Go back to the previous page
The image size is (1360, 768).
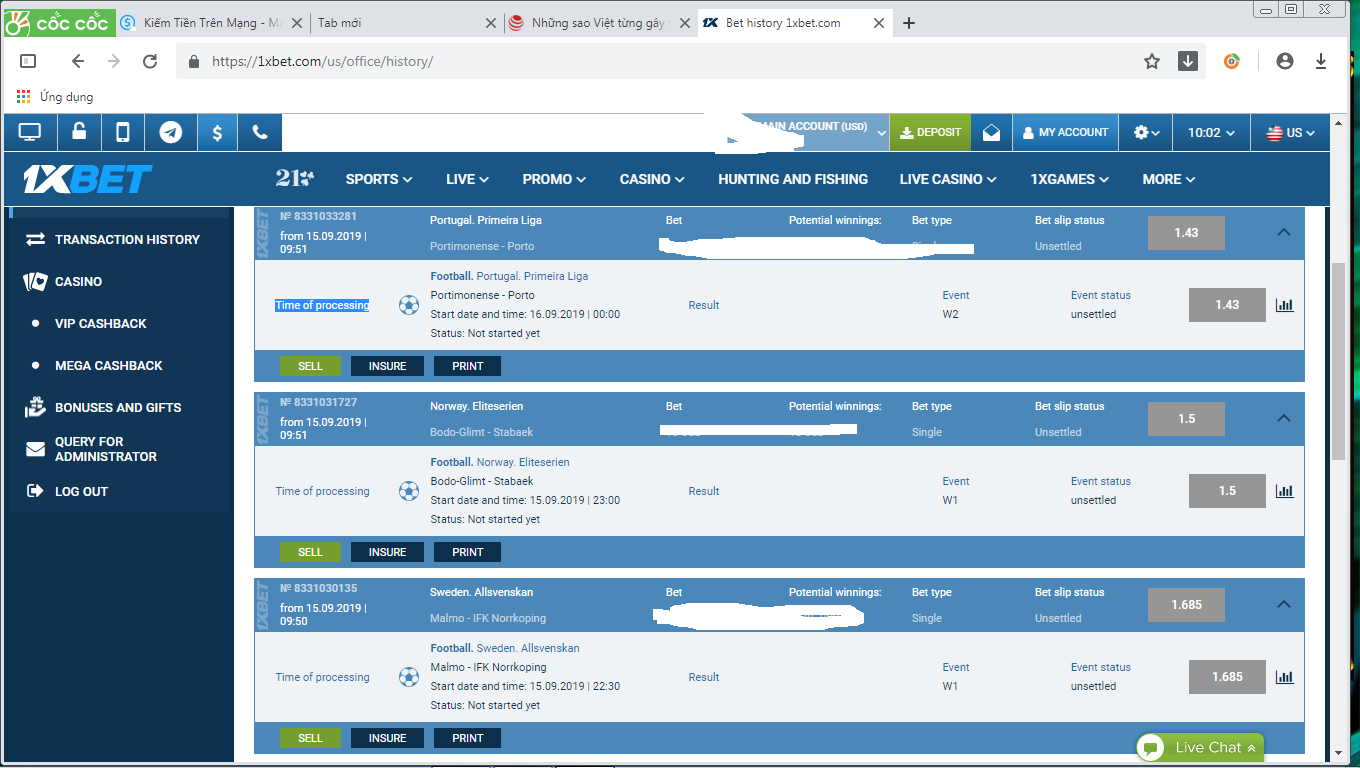pos(78,61)
